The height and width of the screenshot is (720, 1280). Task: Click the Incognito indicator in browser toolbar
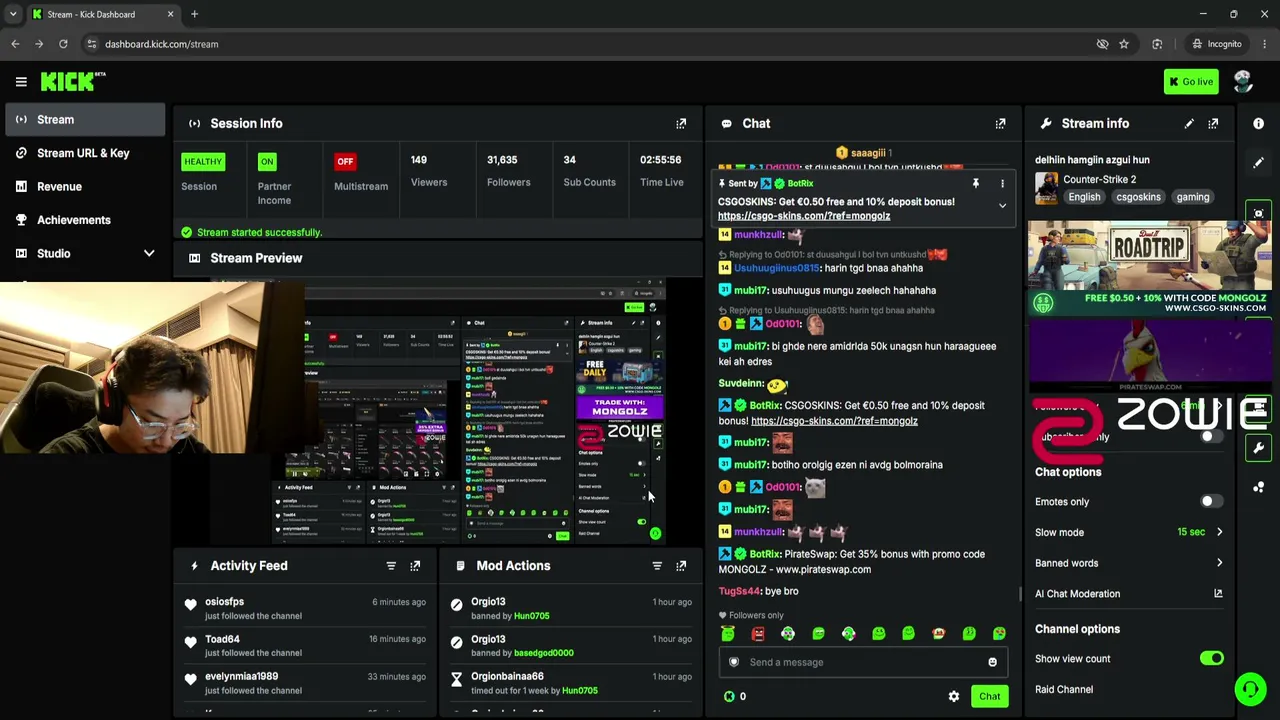(1216, 44)
